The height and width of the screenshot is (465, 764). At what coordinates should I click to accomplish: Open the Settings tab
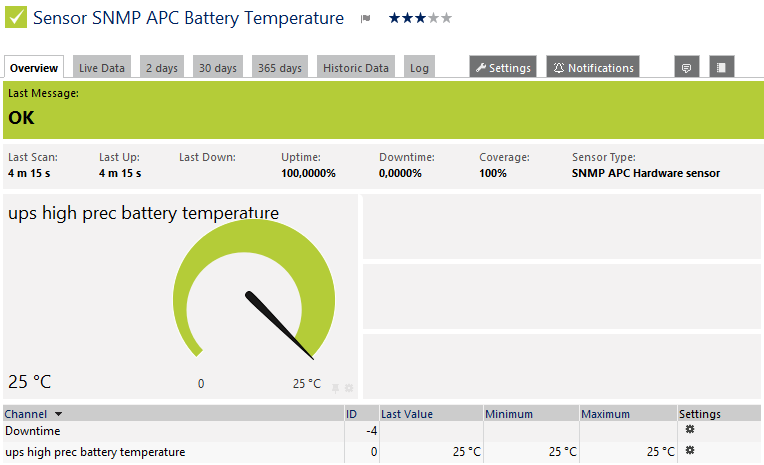click(x=502, y=67)
